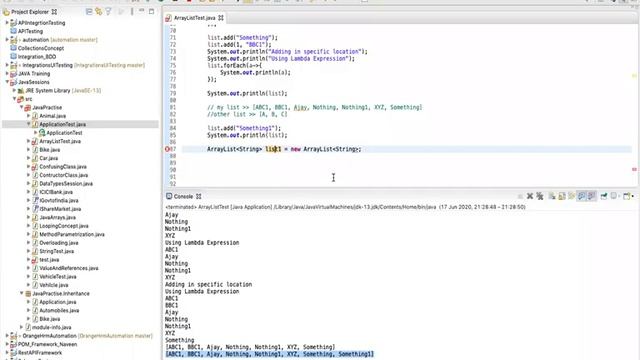Select the CollectionsConcept project

pyautogui.click(x=41, y=48)
